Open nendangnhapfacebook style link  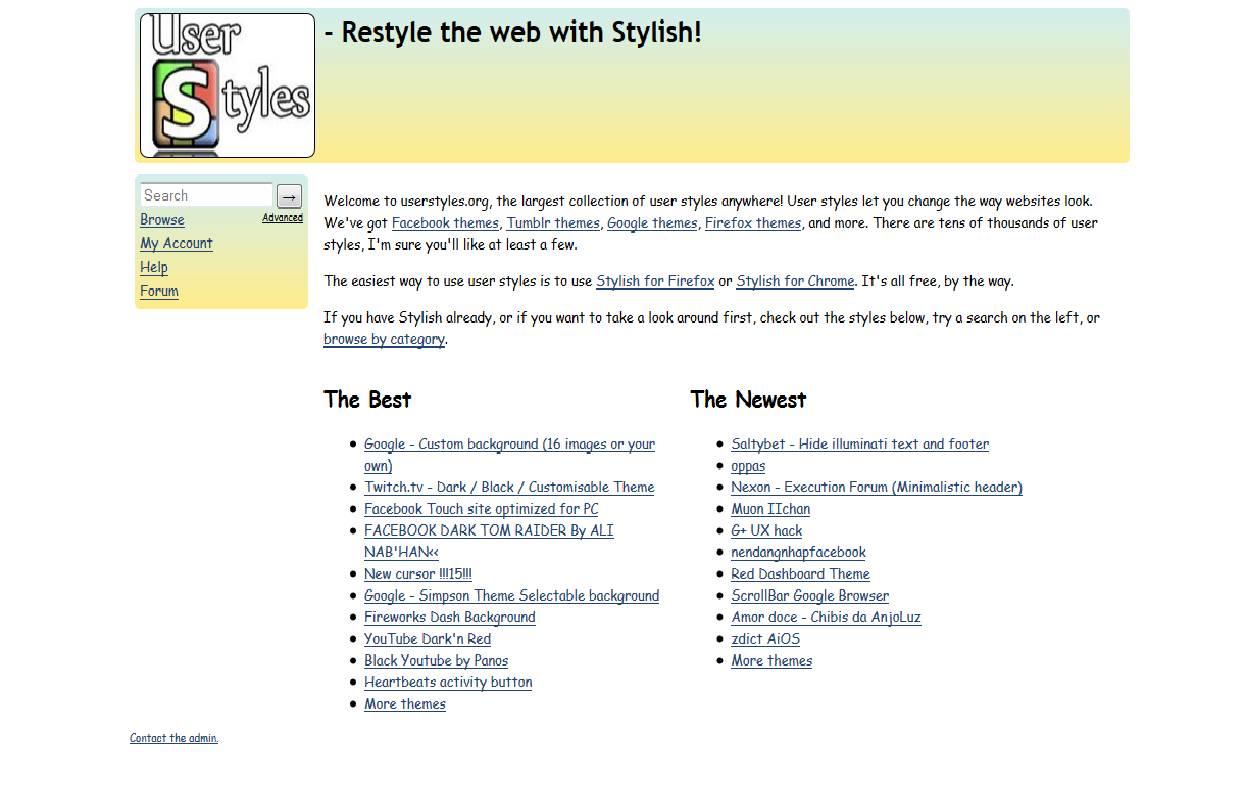tap(798, 552)
